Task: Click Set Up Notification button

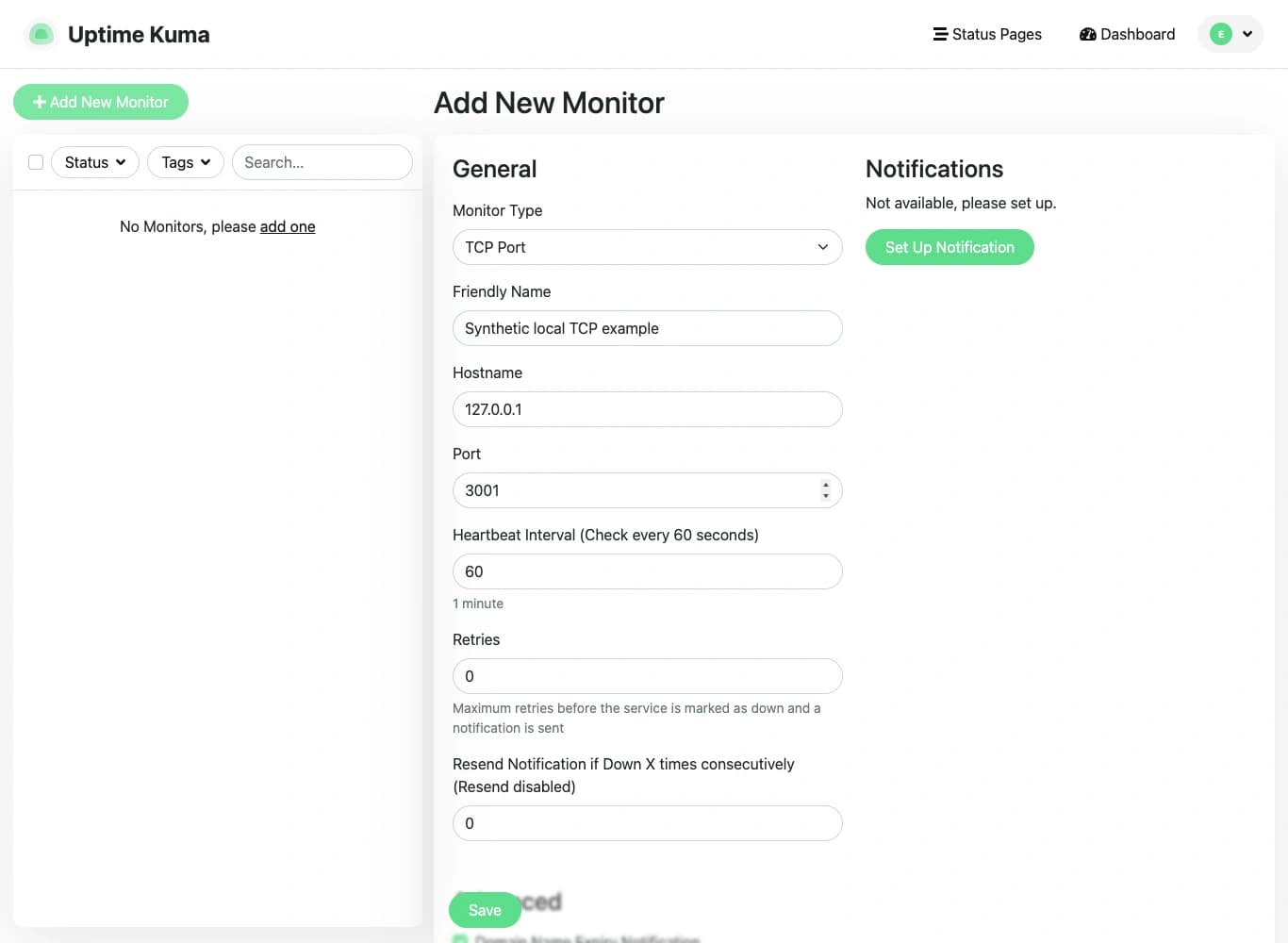Action: point(949,247)
